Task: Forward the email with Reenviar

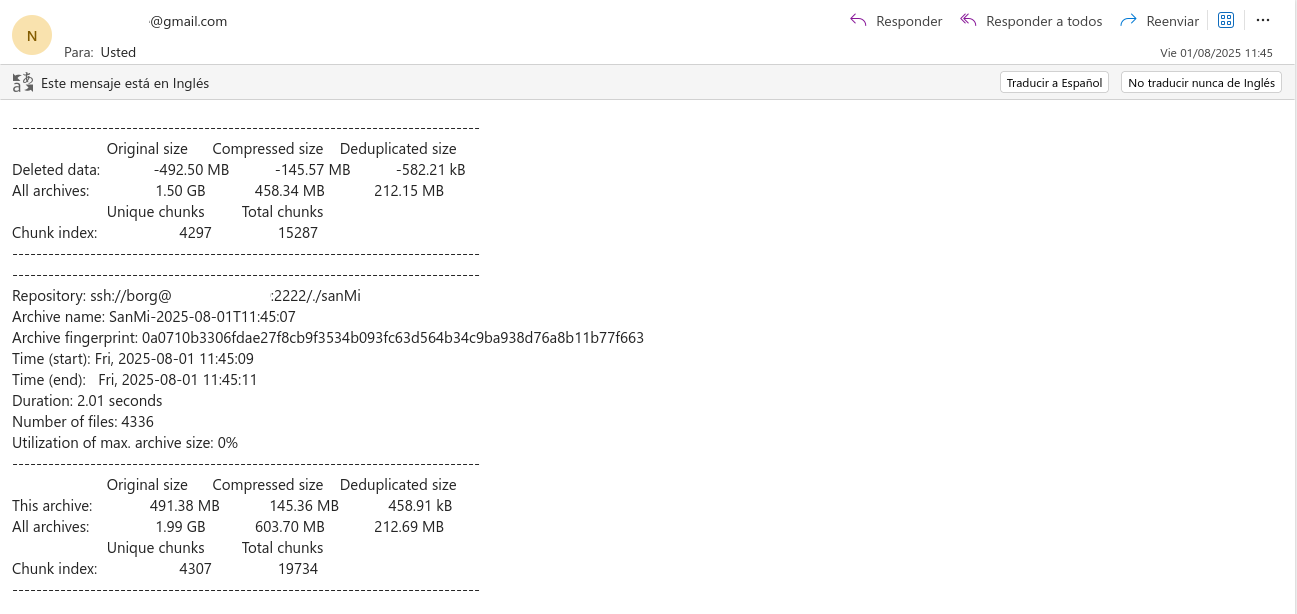Action: tap(1160, 21)
